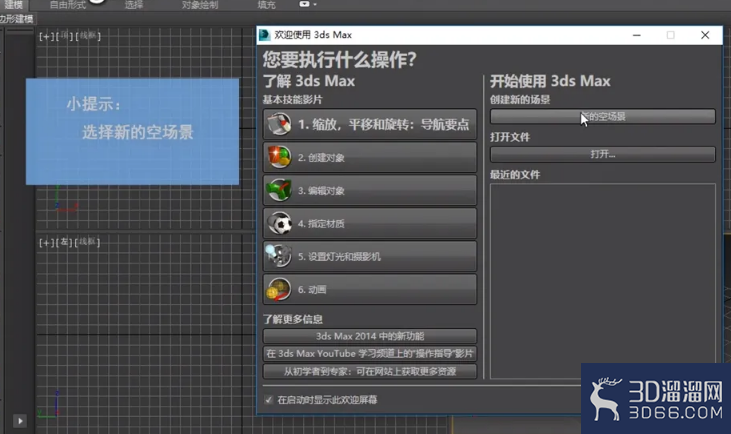731x434 pixels.
Task: Open tutorial 3. 编辑对象
Action: coord(370,191)
